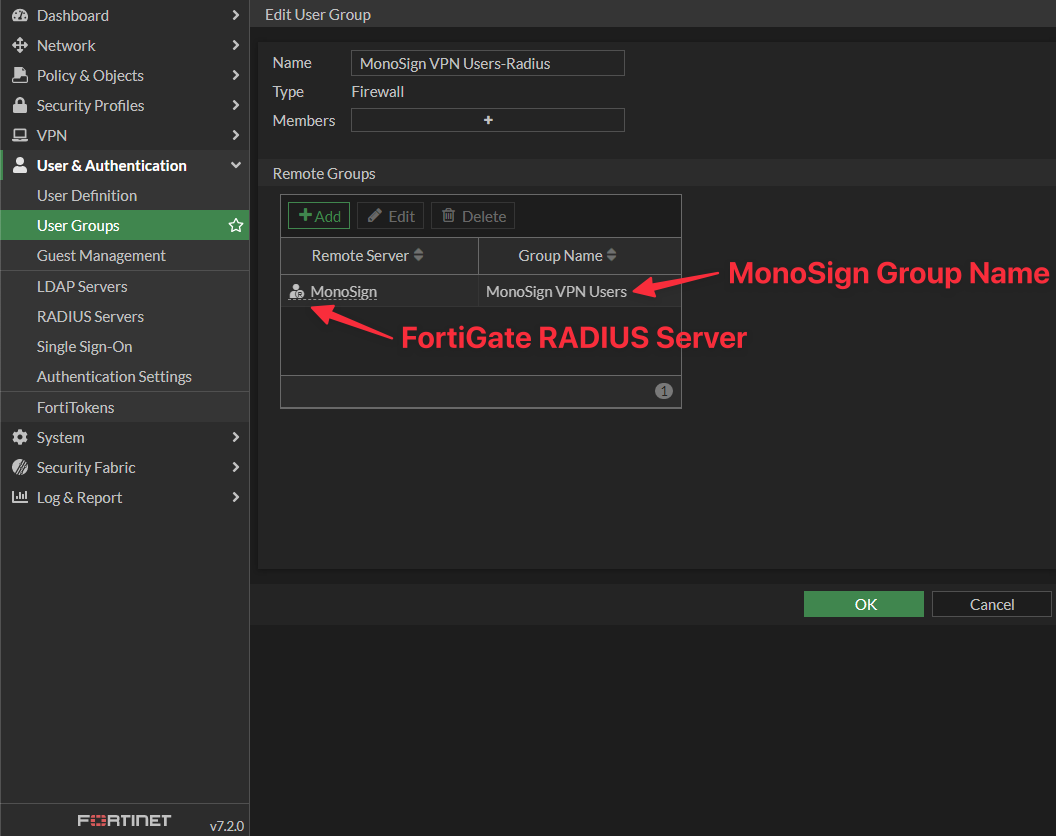The width and height of the screenshot is (1056, 836).
Task: Click the Security Fabric icon
Action: (x=19, y=467)
